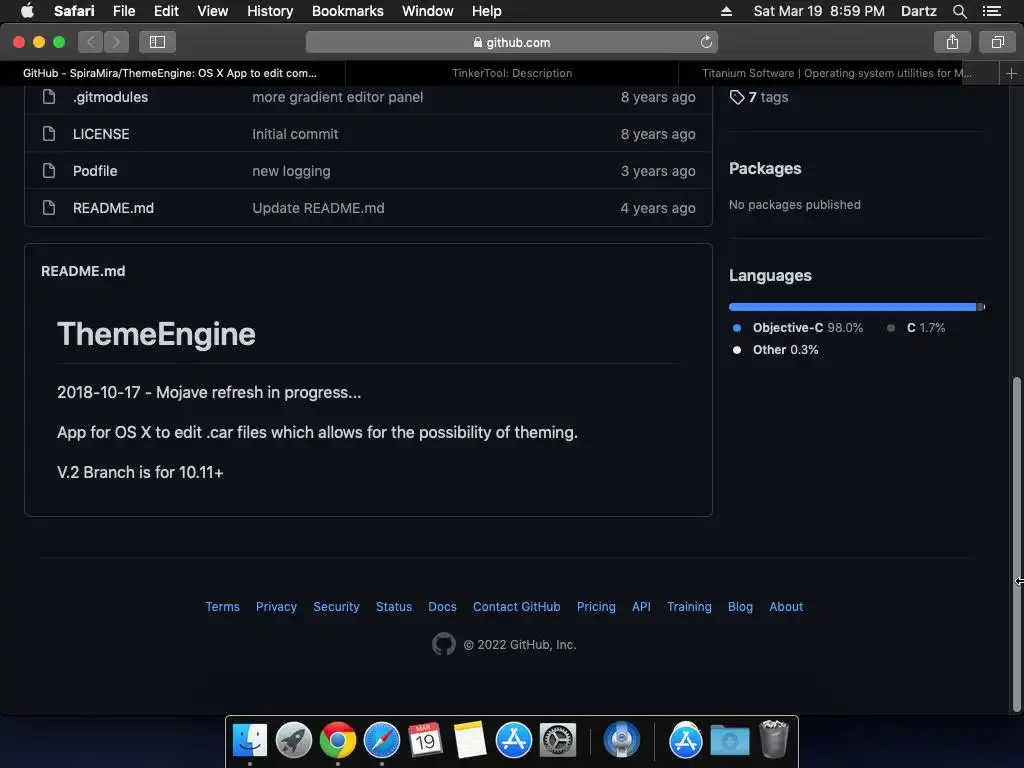Click the Terms footer link
The width and height of the screenshot is (1024, 768).
(x=223, y=607)
